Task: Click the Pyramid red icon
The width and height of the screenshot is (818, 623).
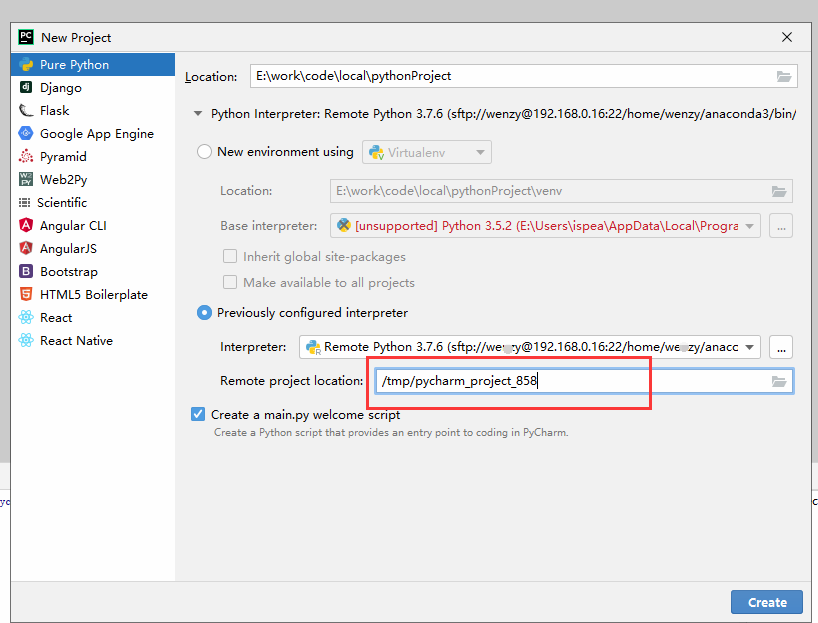Action: (x=26, y=156)
